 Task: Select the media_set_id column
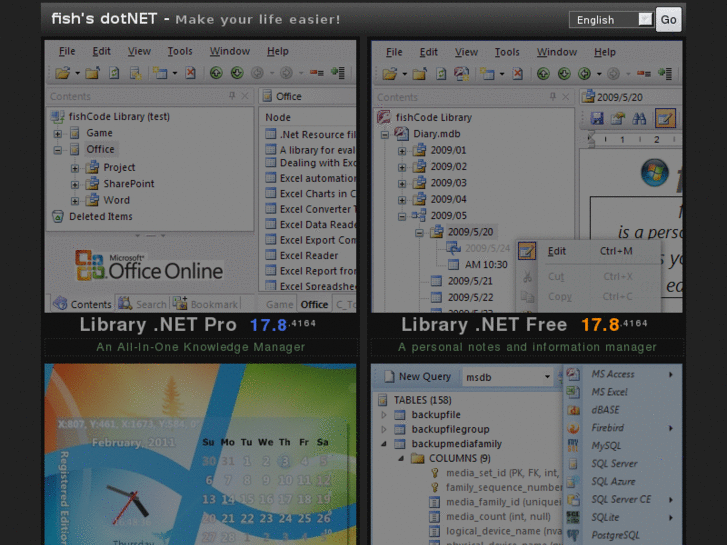pyautogui.click(x=503, y=473)
